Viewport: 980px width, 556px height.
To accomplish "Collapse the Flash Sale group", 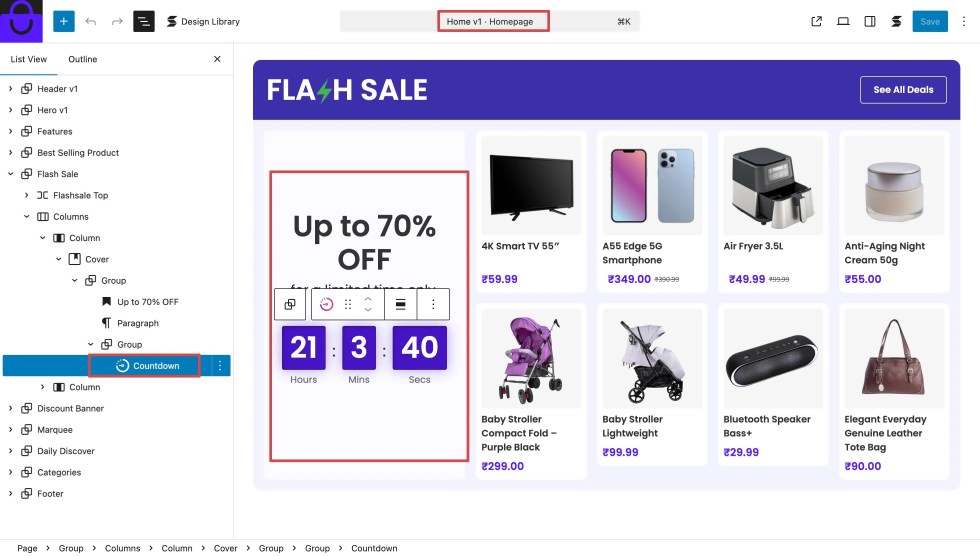I will tap(11, 174).
